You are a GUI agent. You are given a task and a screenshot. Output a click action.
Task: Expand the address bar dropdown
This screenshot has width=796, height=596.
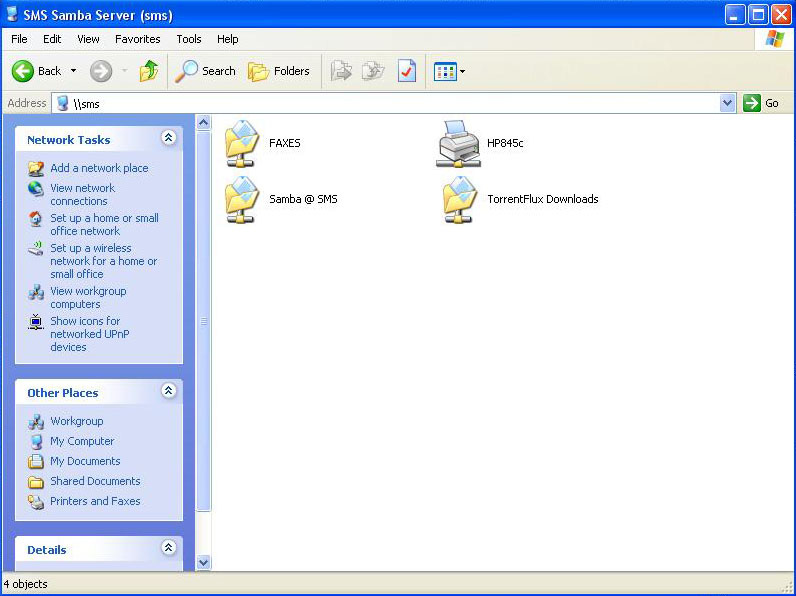coord(727,104)
